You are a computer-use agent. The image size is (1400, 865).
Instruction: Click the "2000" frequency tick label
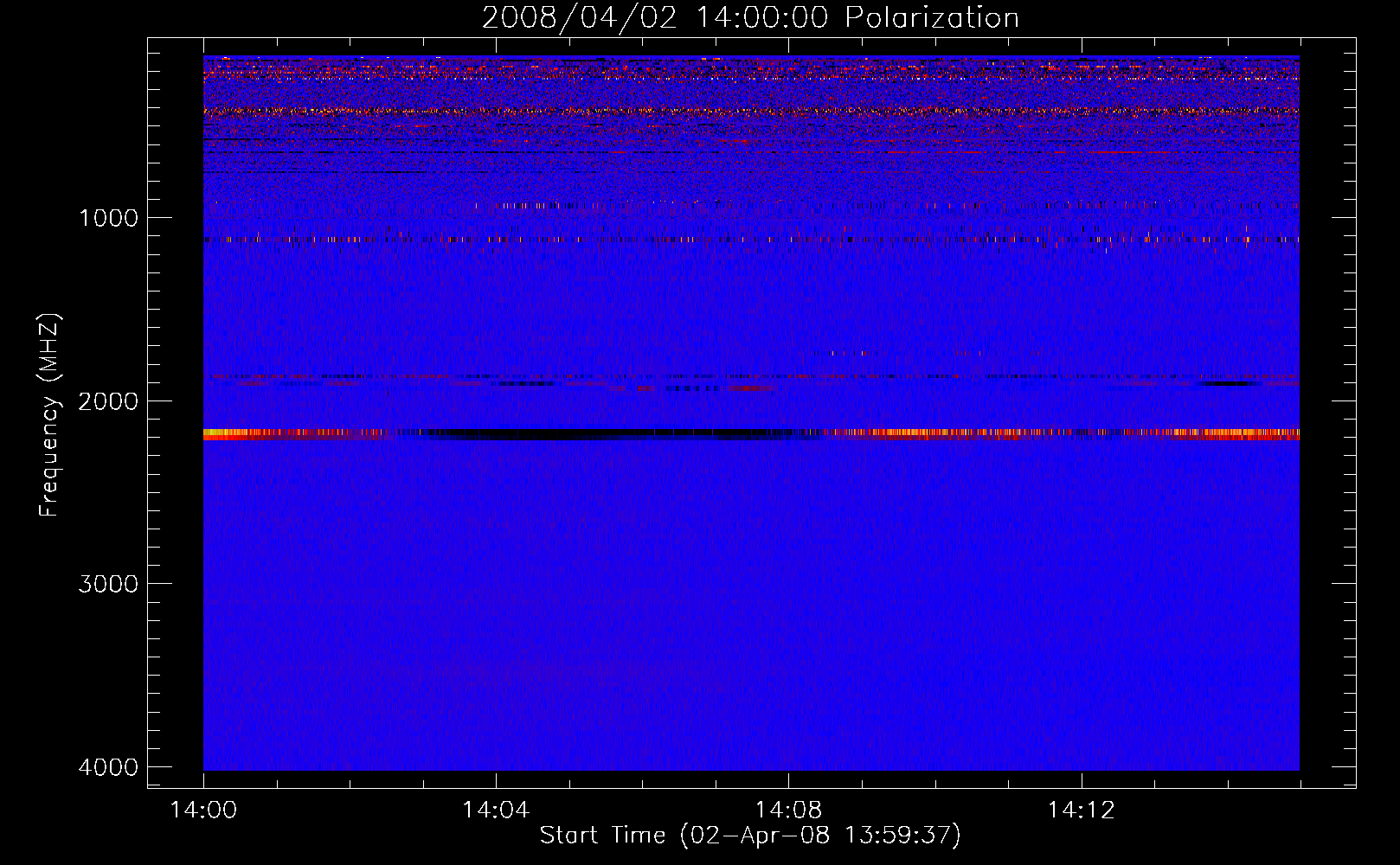108,400
